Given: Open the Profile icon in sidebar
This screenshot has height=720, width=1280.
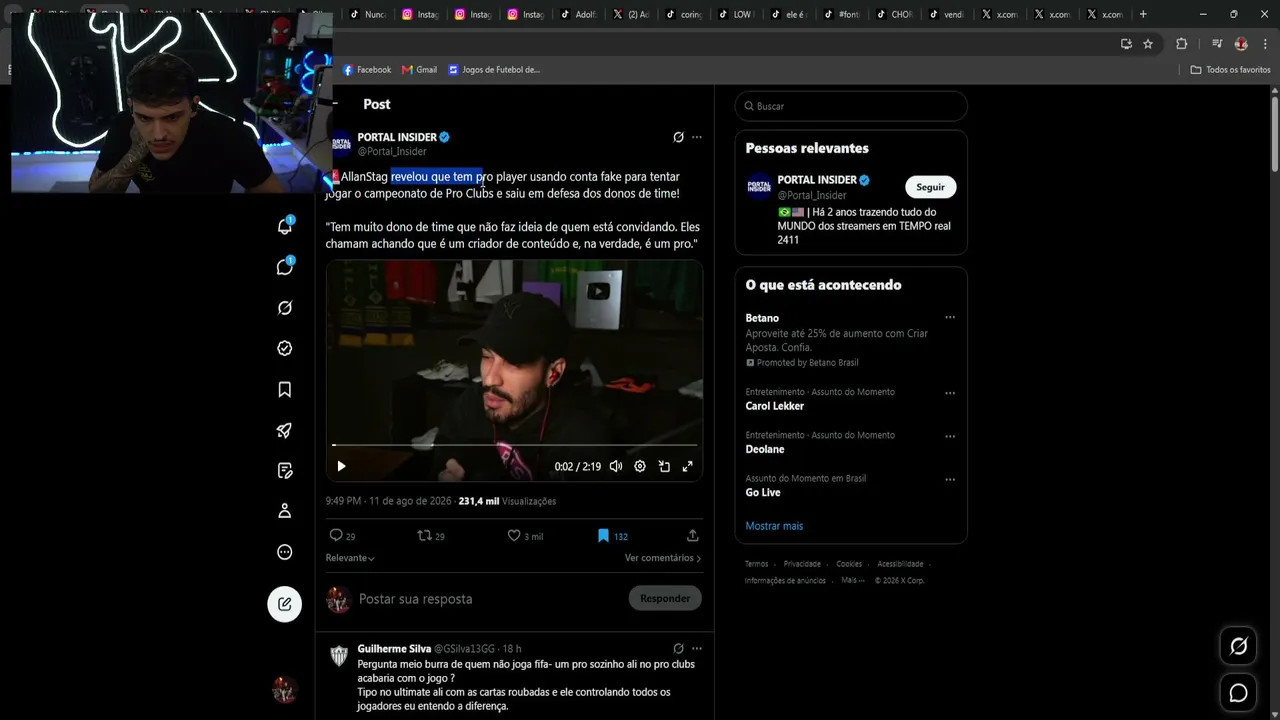Looking at the screenshot, I should click(285, 511).
